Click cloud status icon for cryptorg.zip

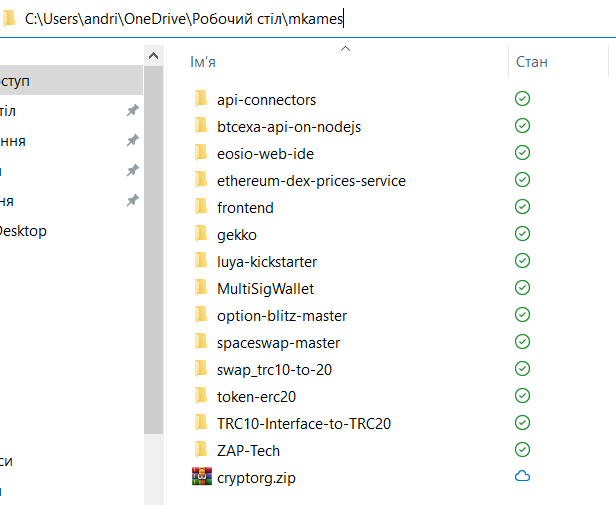click(x=522, y=476)
